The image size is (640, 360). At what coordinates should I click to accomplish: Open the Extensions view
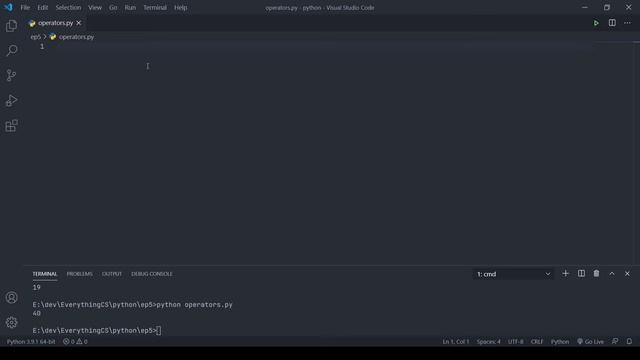tap(11, 126)
